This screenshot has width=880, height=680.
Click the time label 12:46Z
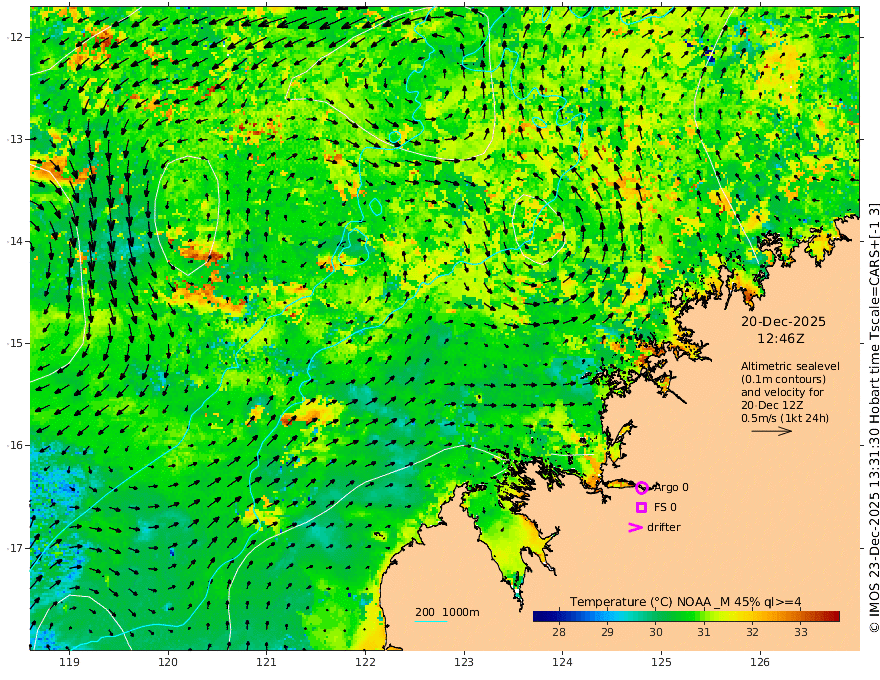[x=781, y=338]
